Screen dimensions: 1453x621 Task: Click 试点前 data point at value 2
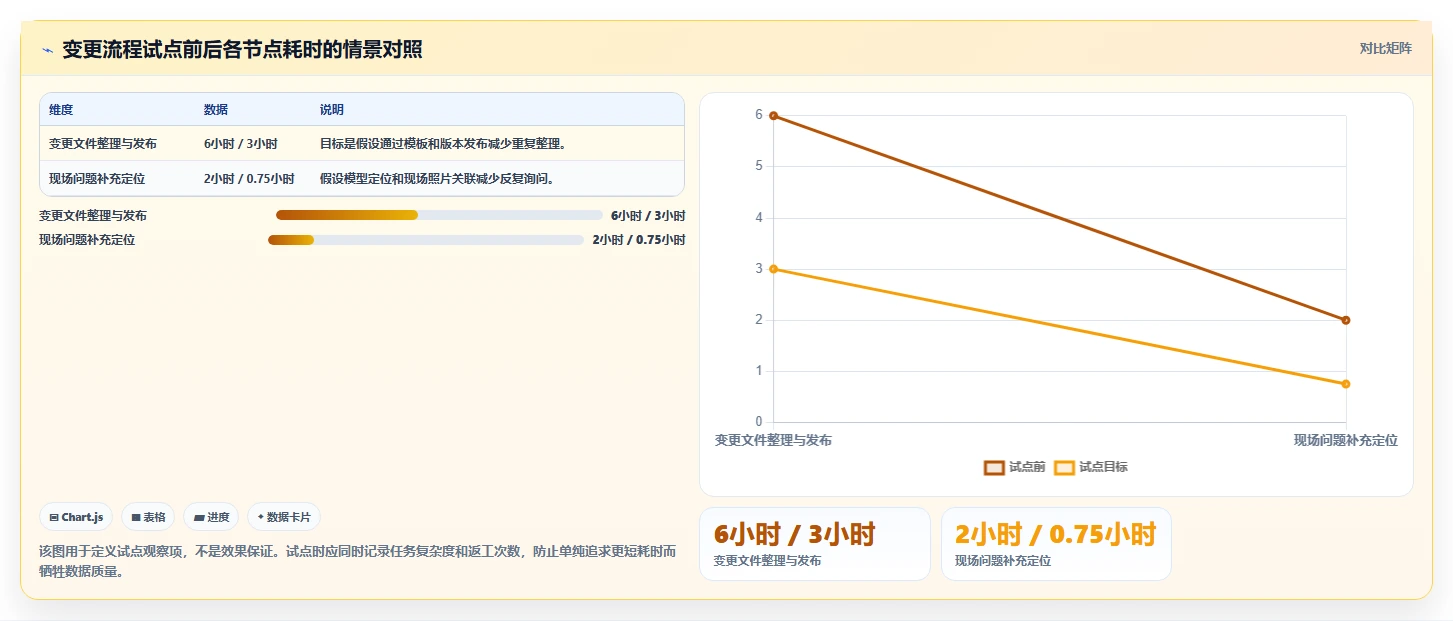pyautogui.click(x=1346, y=320)
